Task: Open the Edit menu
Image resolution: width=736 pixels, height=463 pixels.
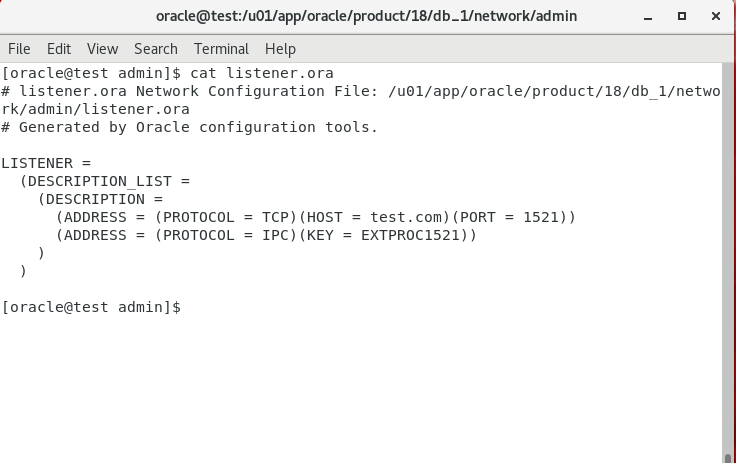Action: point(59,49)
